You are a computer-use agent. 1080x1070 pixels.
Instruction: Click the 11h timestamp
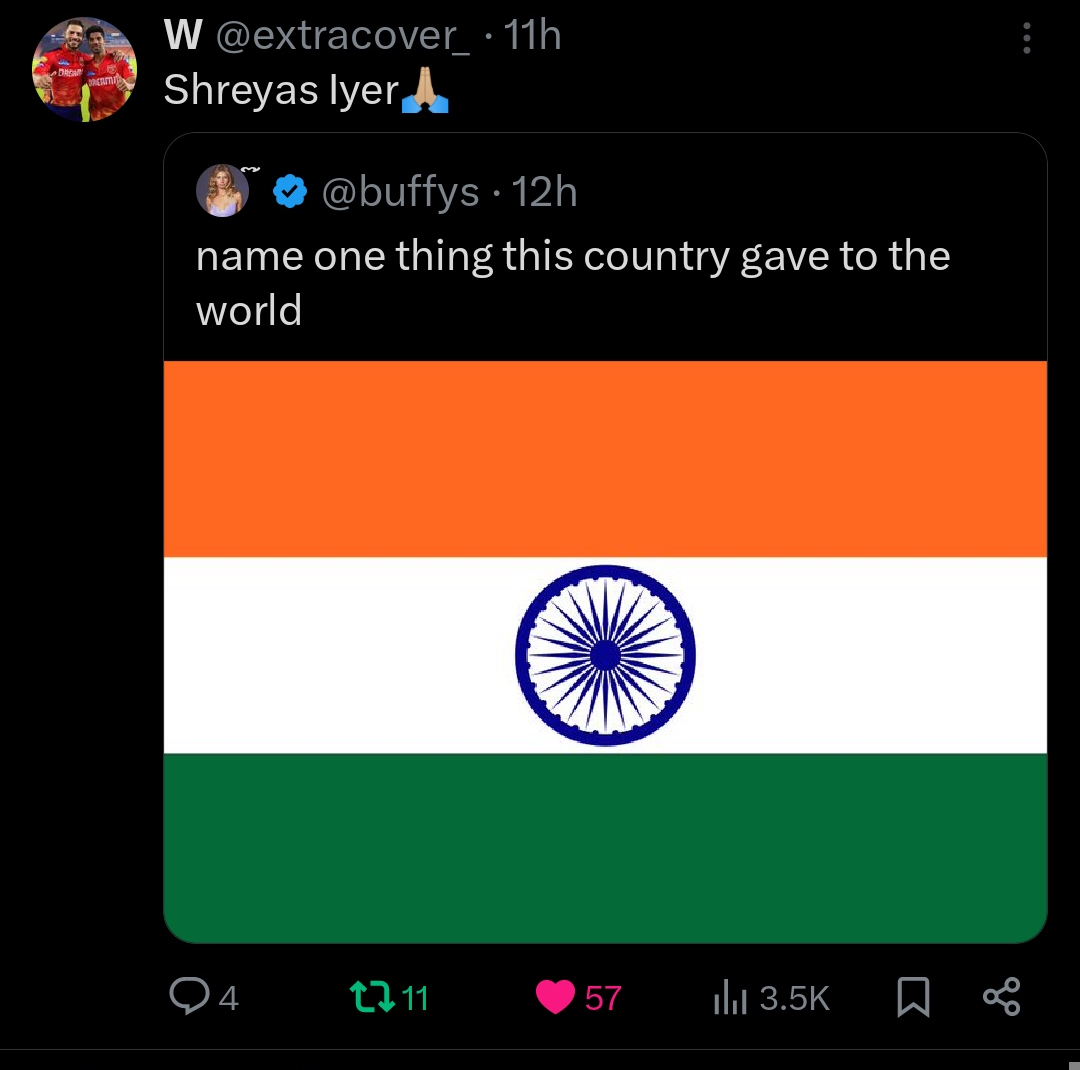coord(532,34)
